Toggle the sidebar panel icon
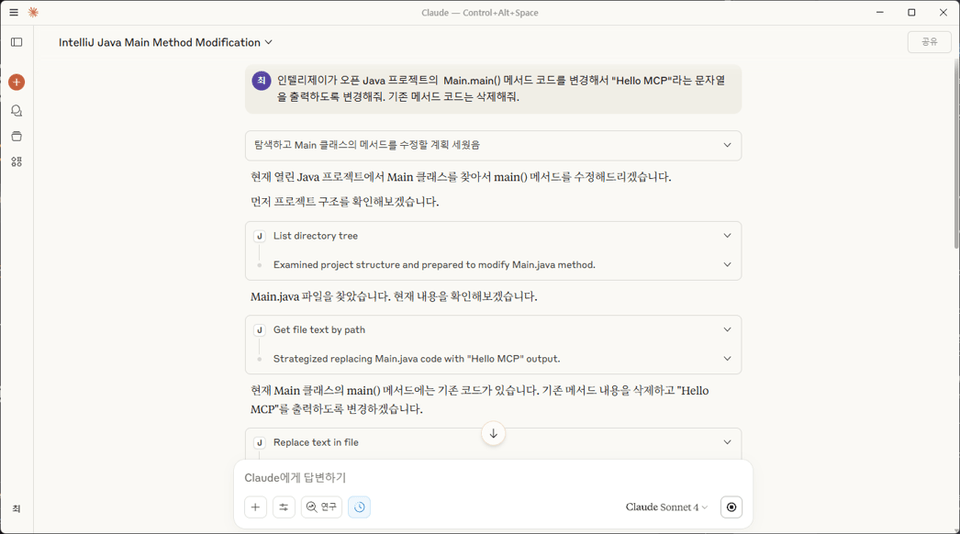 click(17, 42)
